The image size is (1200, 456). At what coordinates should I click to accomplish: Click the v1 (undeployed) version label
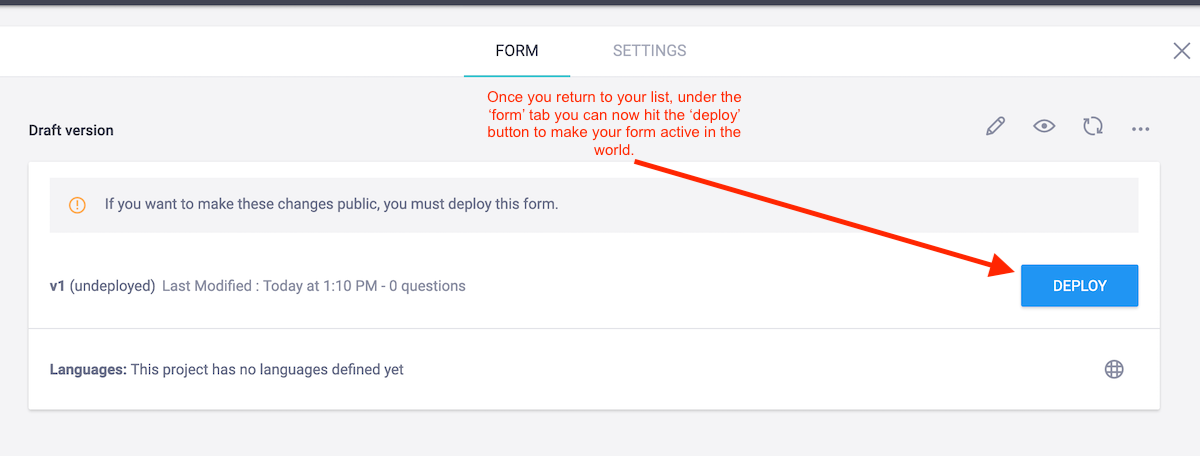pos(102,286)
